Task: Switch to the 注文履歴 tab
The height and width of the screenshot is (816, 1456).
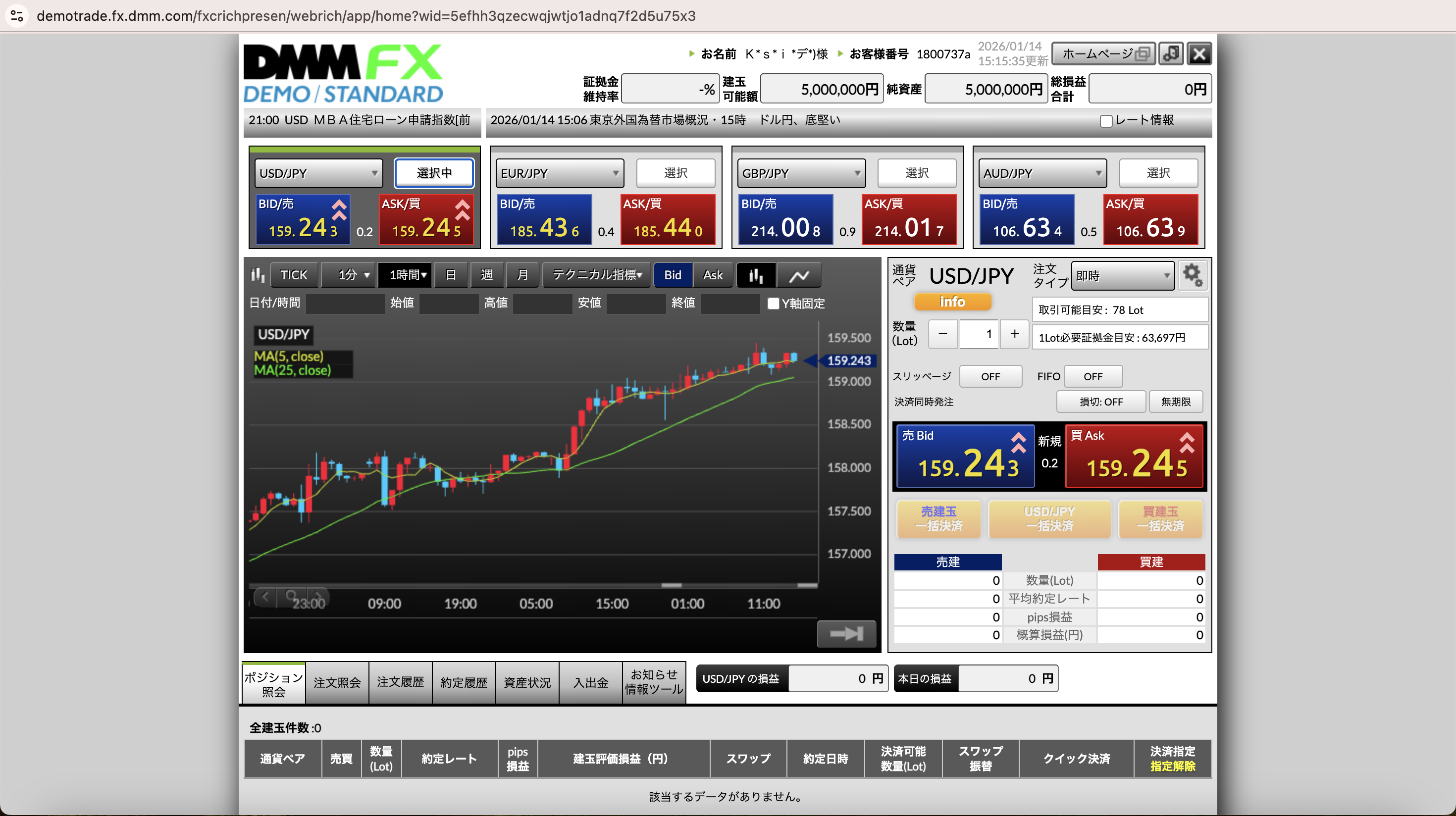Action: [400, 683]
